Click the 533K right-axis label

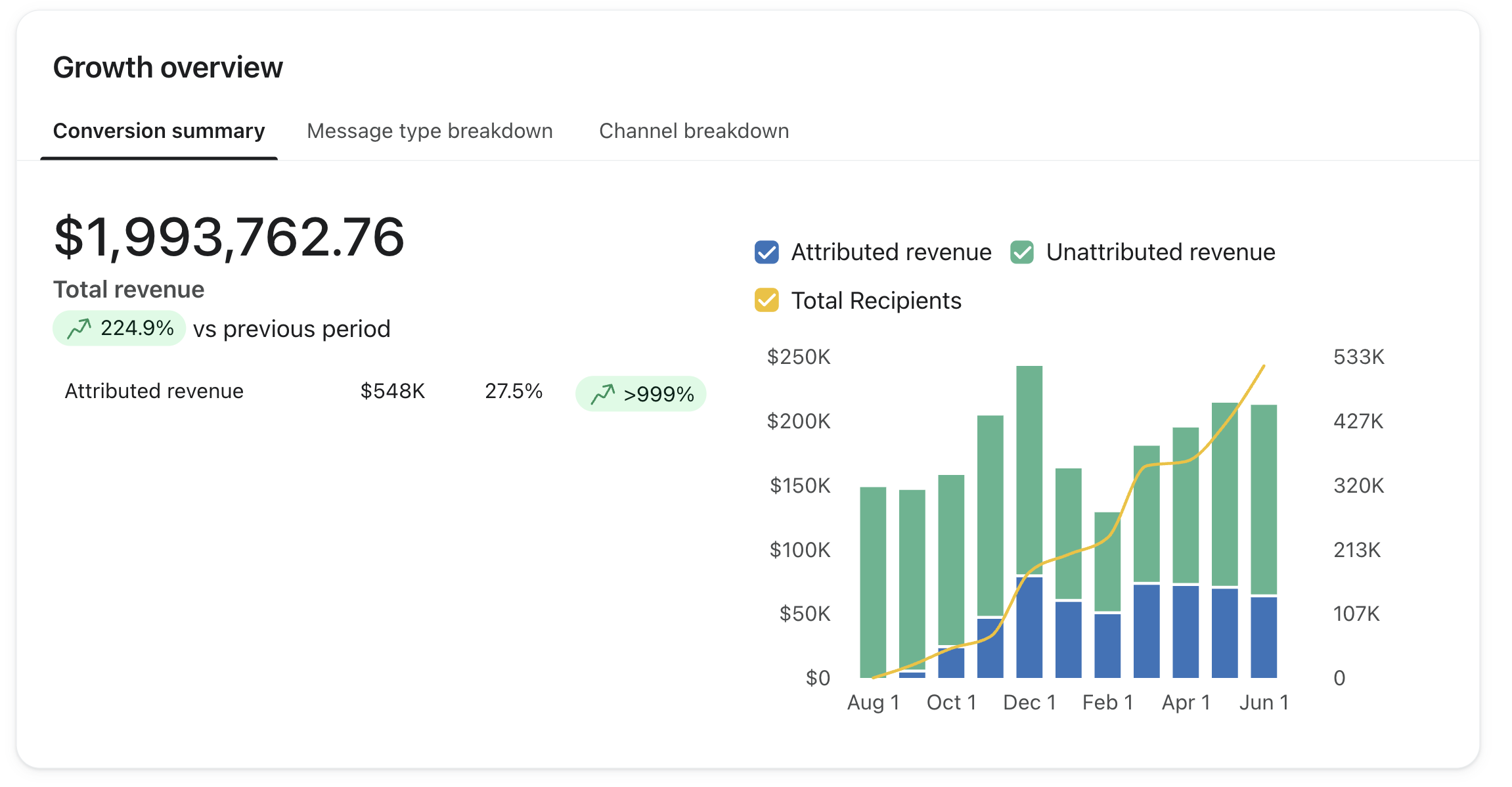pos(1358,357)
